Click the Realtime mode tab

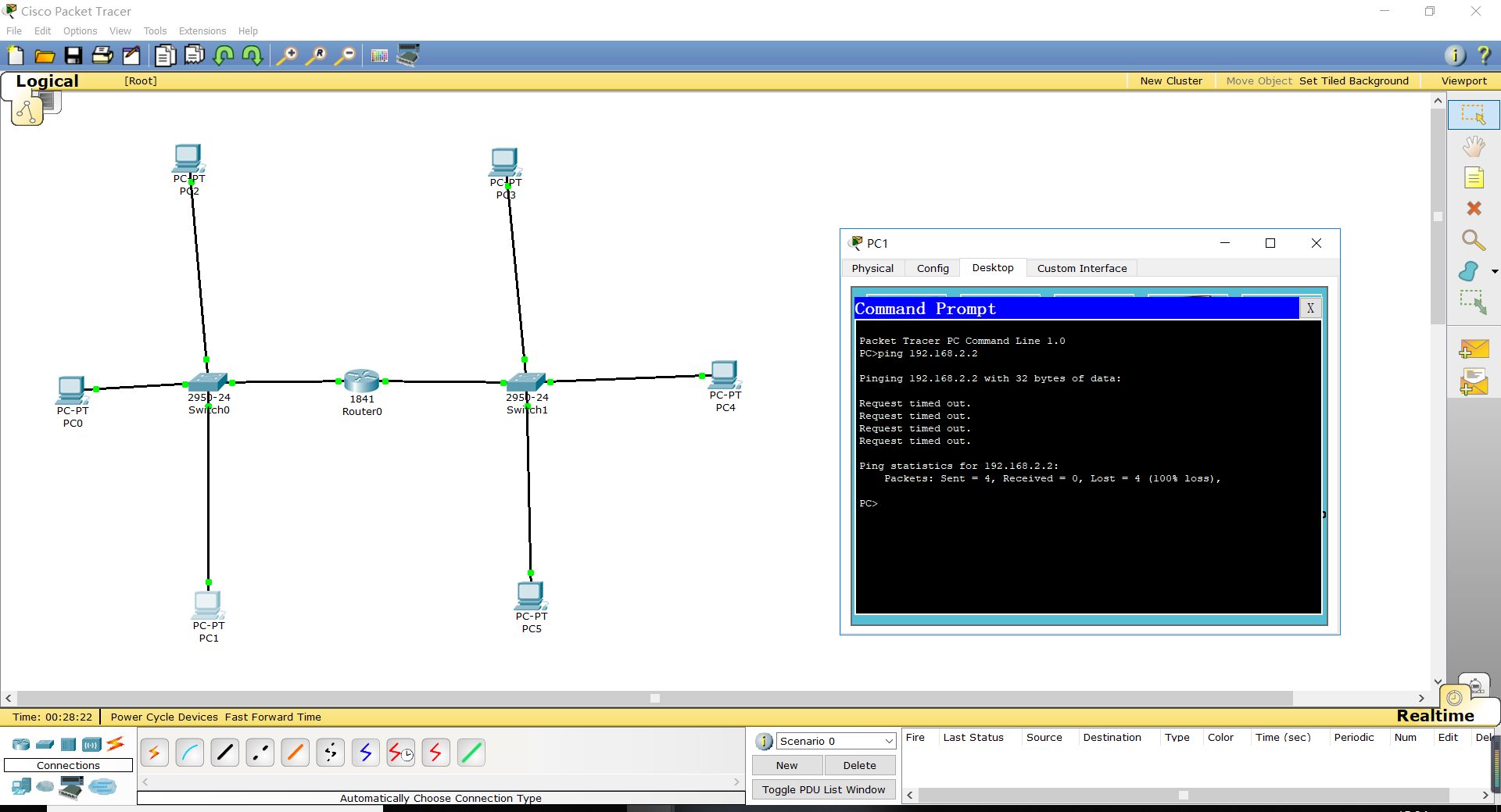click(x=1435, y=715)
